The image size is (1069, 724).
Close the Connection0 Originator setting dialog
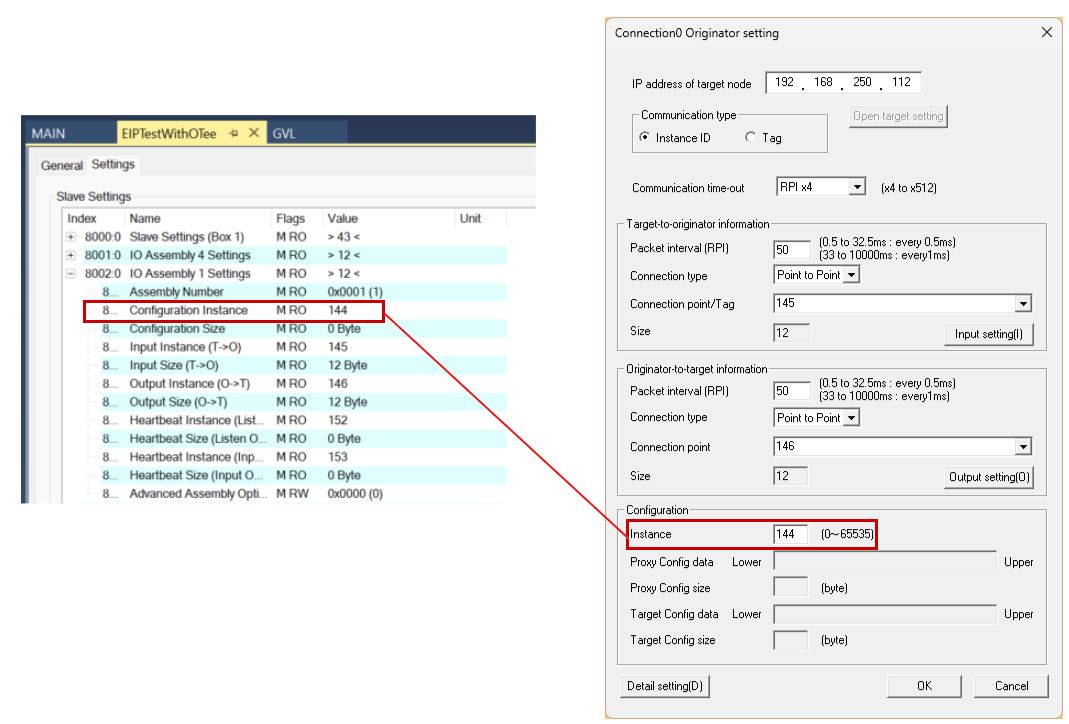click(1046, 33)
